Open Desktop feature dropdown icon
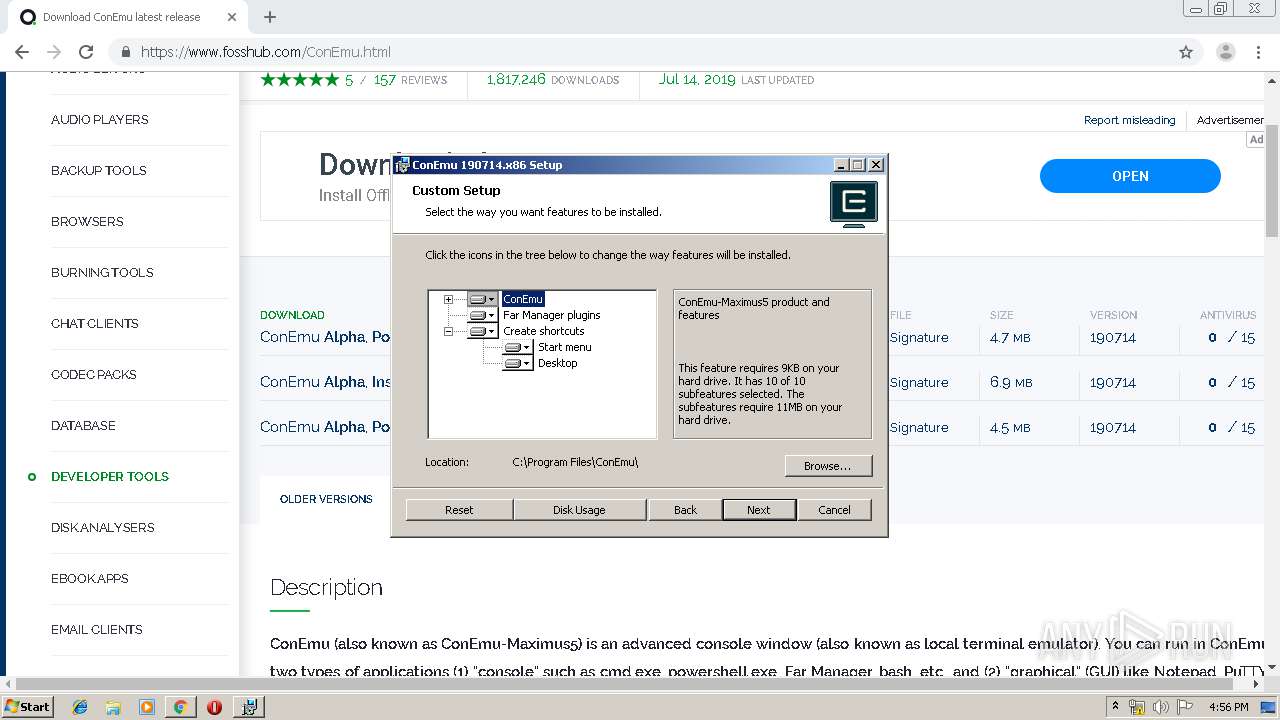 pyautogui.click(x=518, y=363)
